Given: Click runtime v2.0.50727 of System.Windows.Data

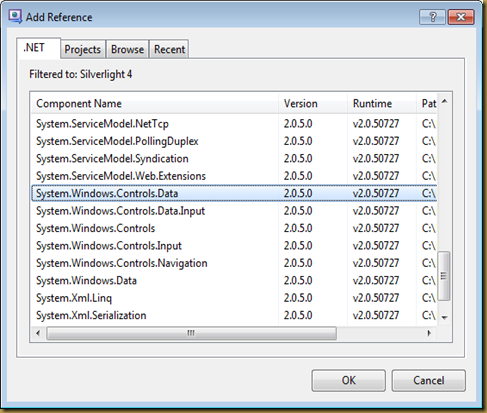Looking at the screenshot, I should click(376, 280).
